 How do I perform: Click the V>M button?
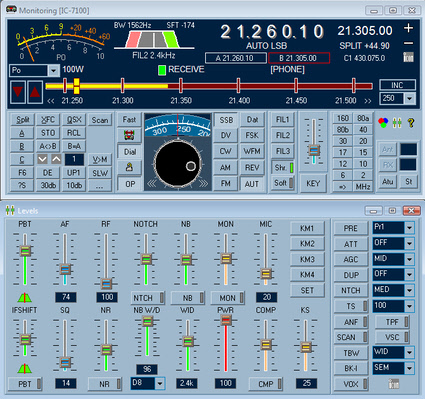click(100, 159)
